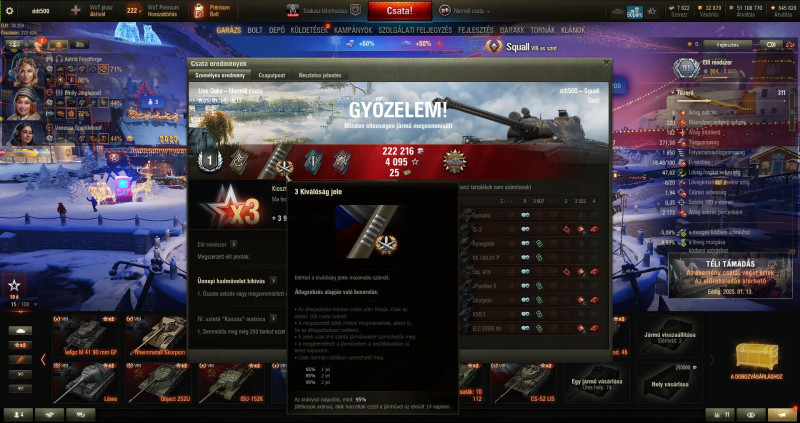Open the Normál csata battle mode dropdown

pos(465,11)
